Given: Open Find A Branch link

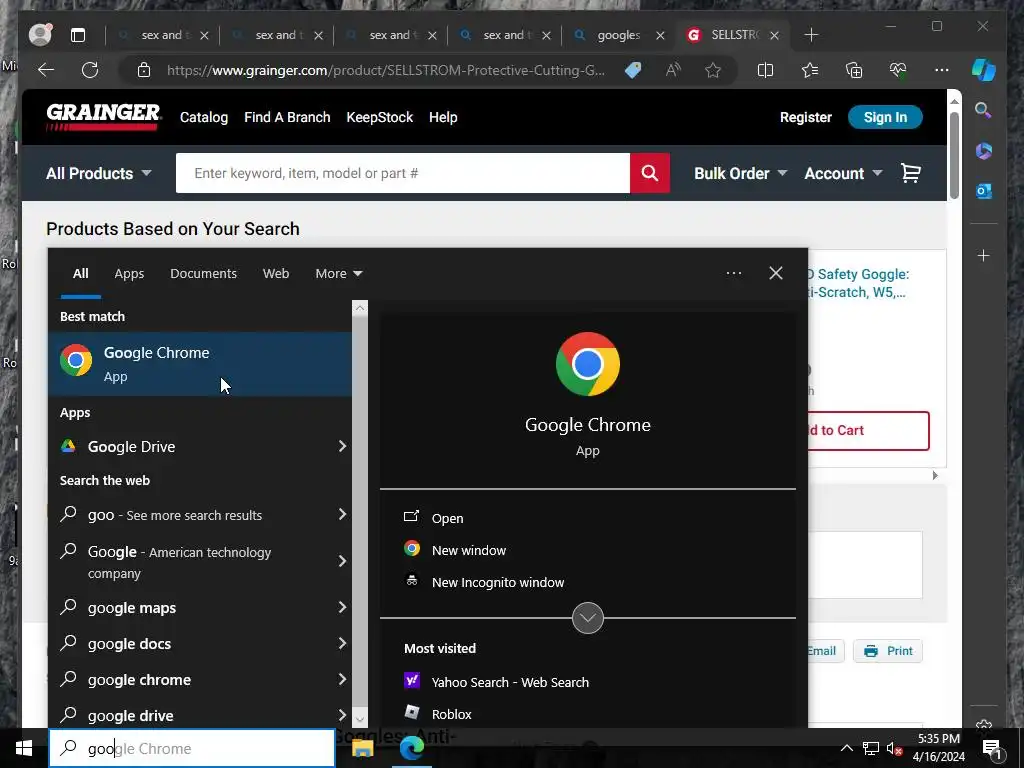Looking at the screenshot, I should (287, 117).
